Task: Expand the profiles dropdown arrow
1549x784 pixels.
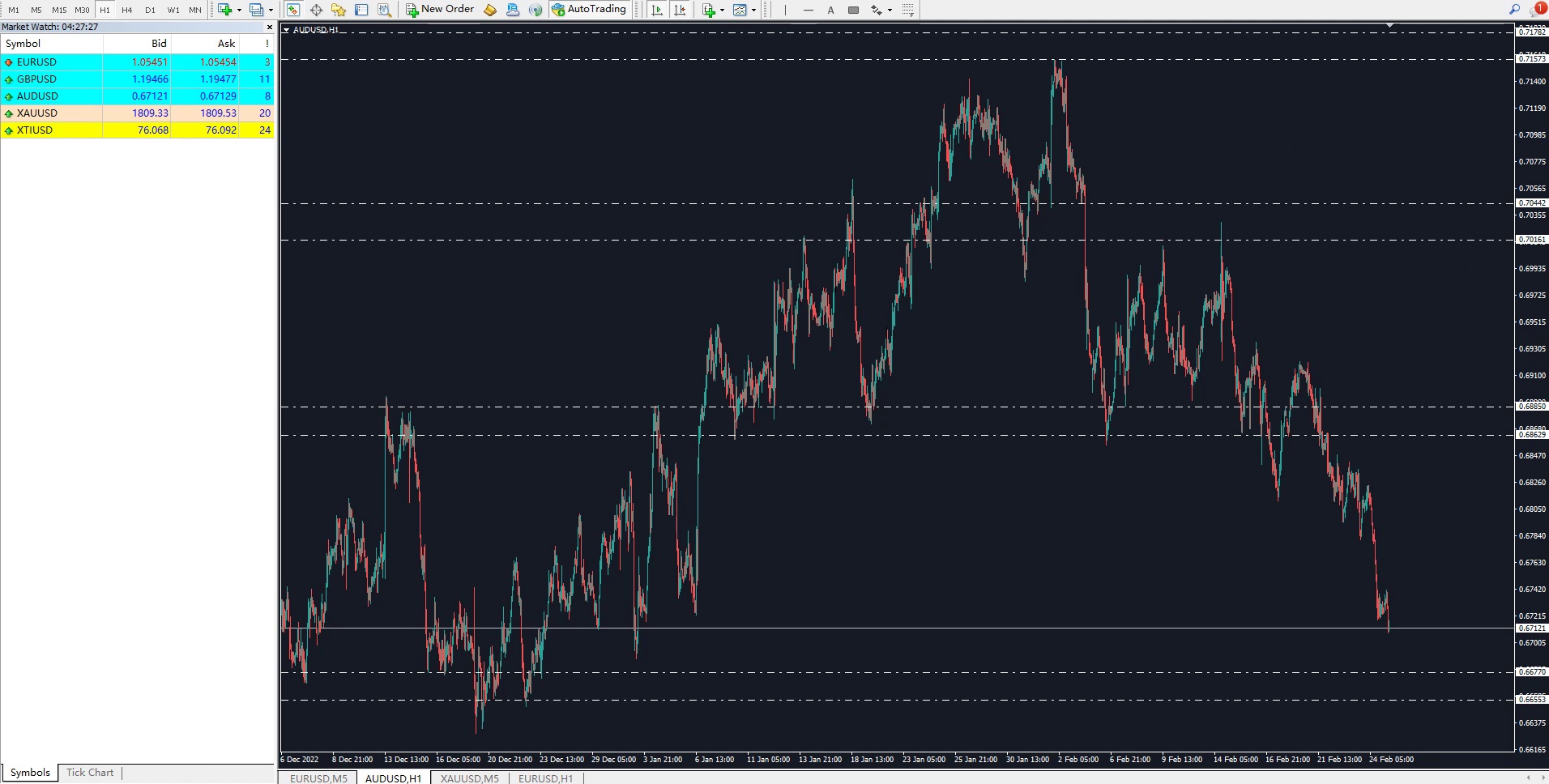Action: point(271,10)
